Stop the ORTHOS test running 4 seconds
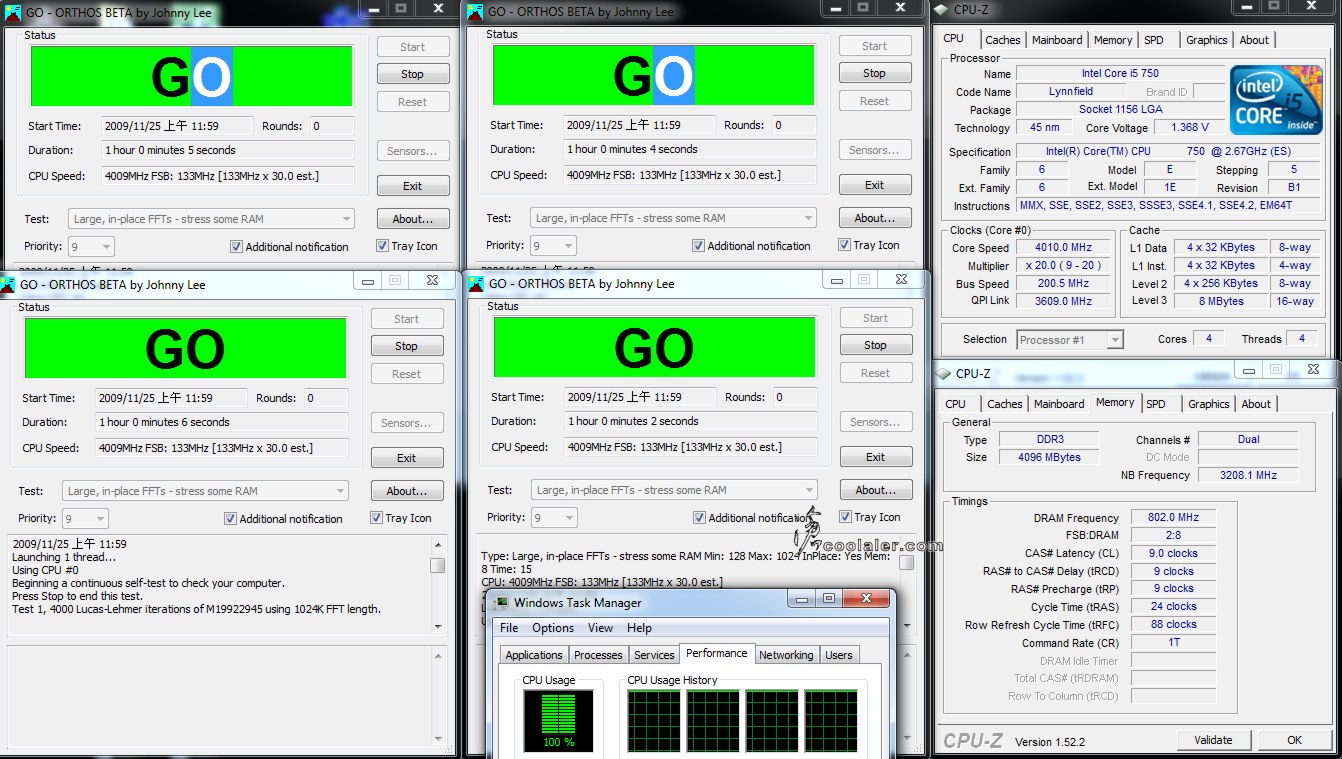 tap(875, 73)
